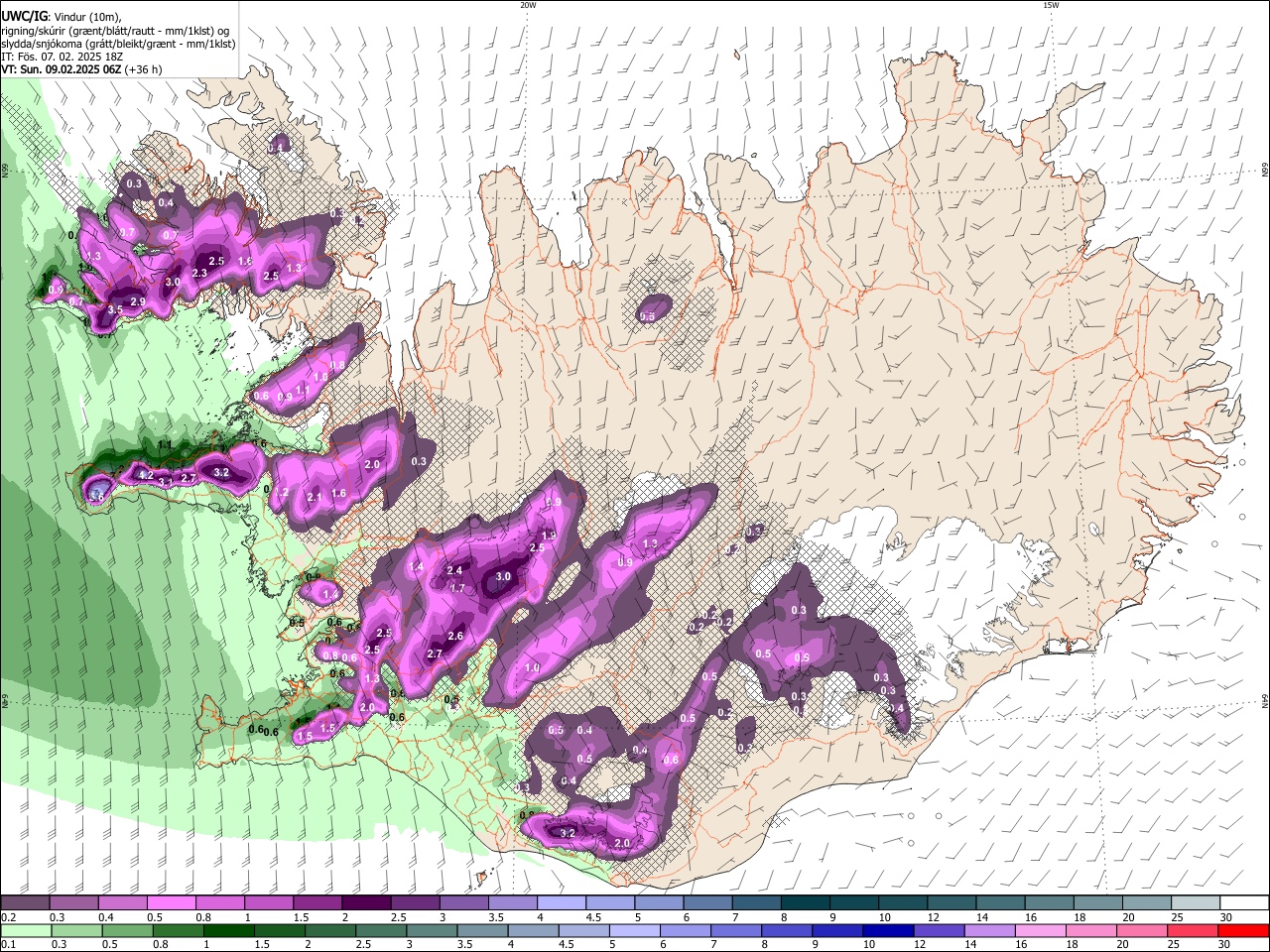Click the '2.9' snow value on the map
Viewport: 1270px width, 952px height.
tap(138, 301)
